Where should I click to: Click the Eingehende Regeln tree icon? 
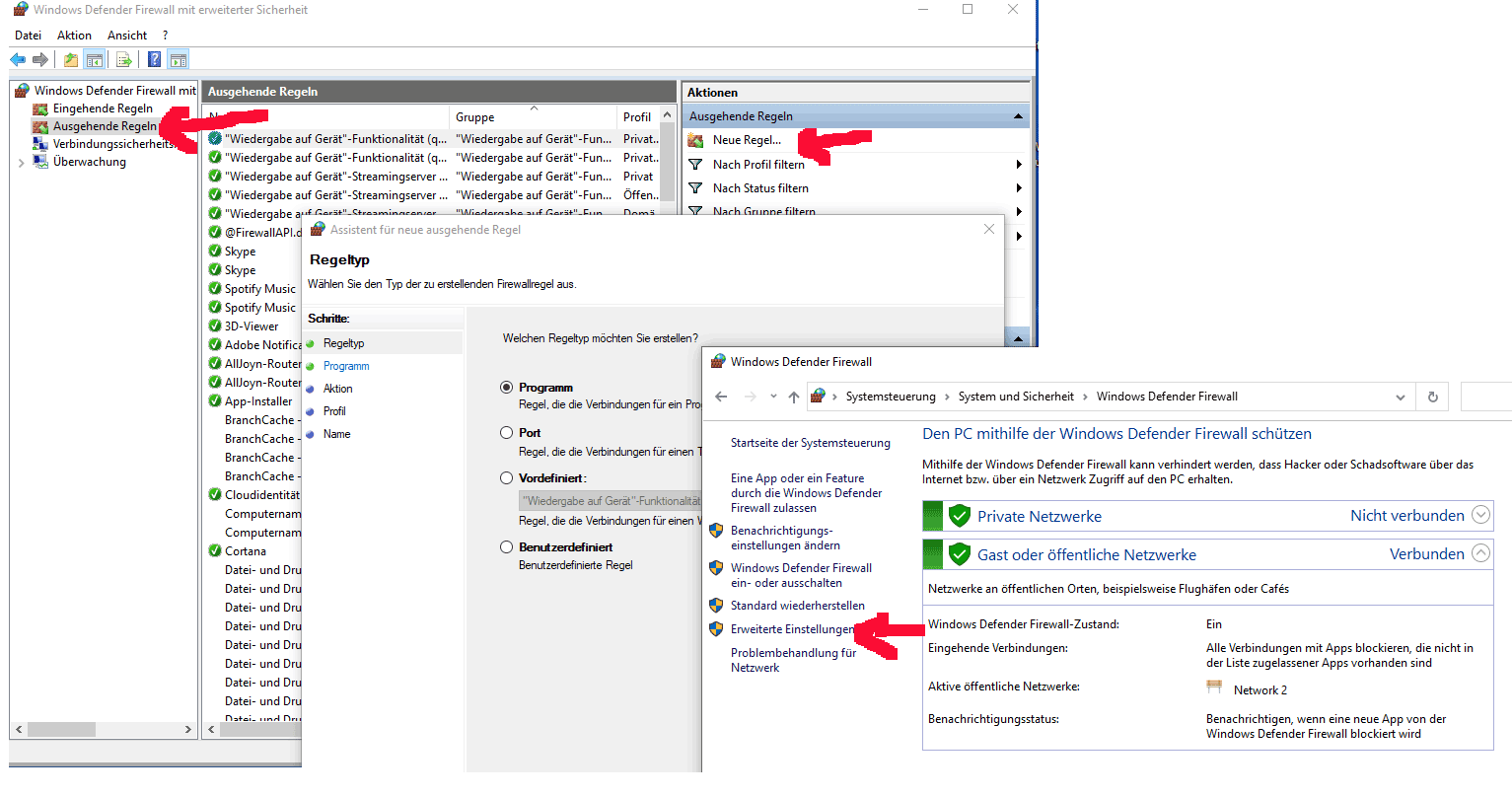pyautogui.click(x=40, y=109)
